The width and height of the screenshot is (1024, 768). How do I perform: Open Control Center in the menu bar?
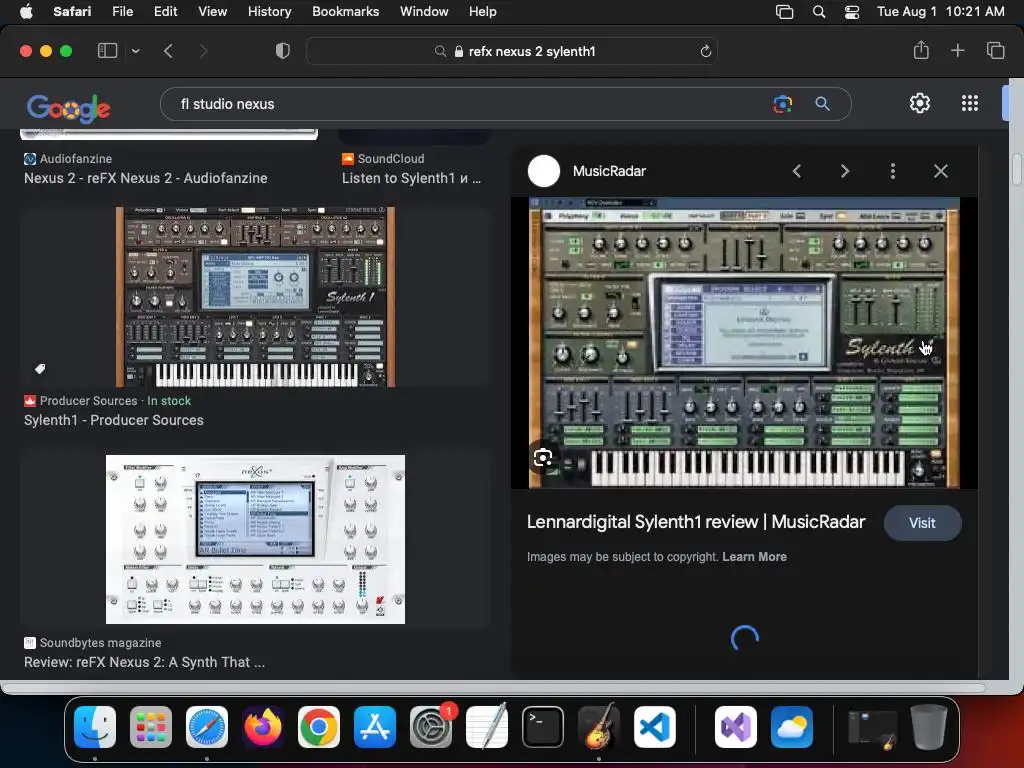pyautogui.click(x=852, y=12)
